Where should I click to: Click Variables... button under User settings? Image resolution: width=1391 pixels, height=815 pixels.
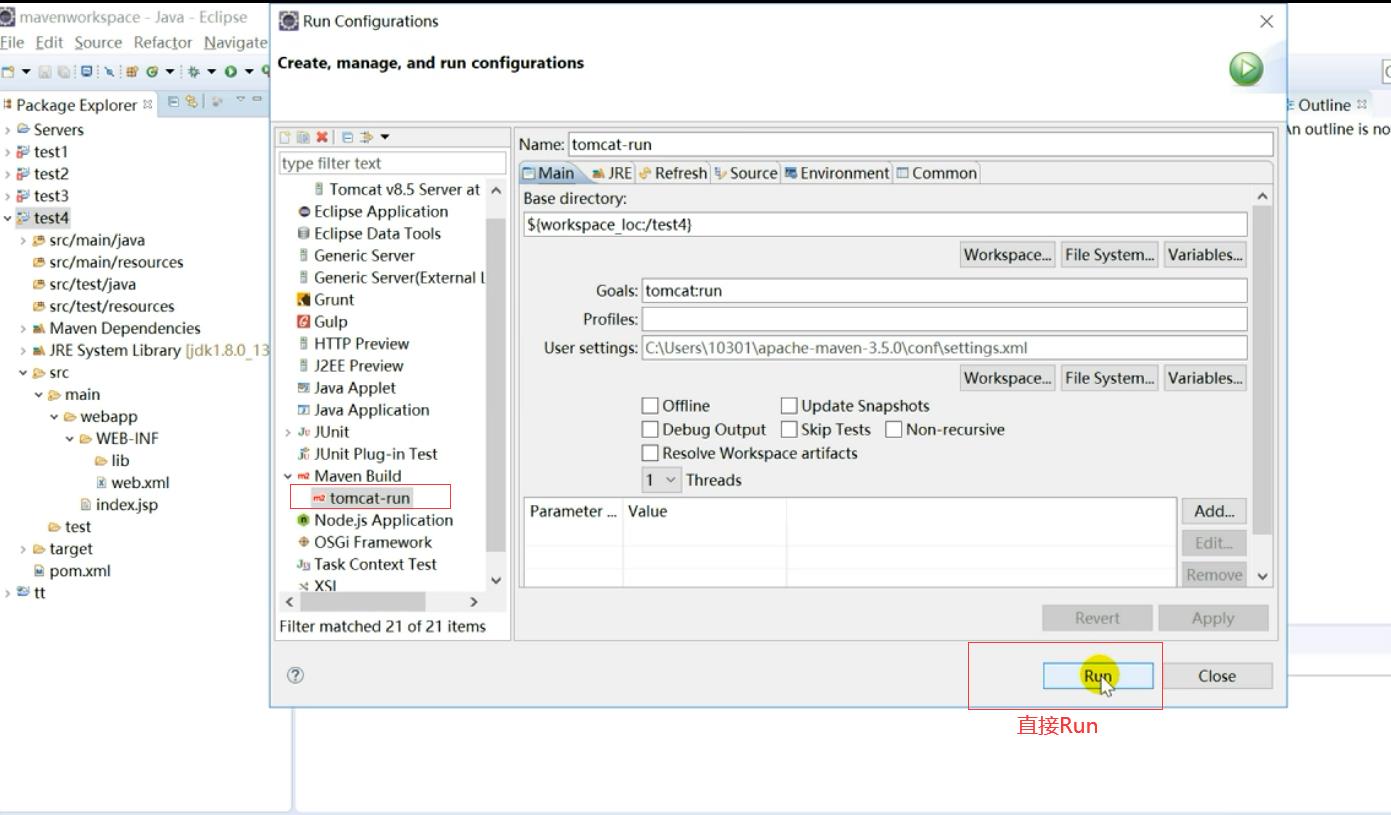coord(1205,378)
